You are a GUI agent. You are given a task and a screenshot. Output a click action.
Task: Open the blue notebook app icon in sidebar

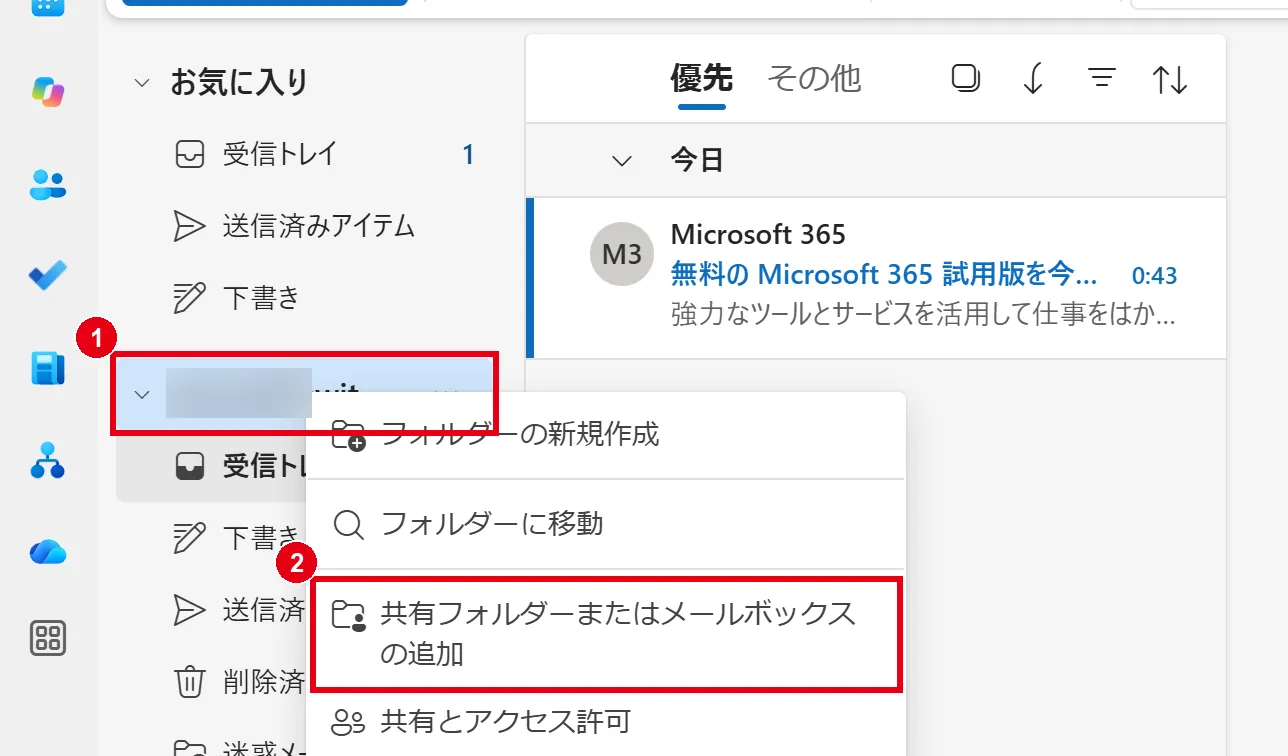click(x=48, y=368)
